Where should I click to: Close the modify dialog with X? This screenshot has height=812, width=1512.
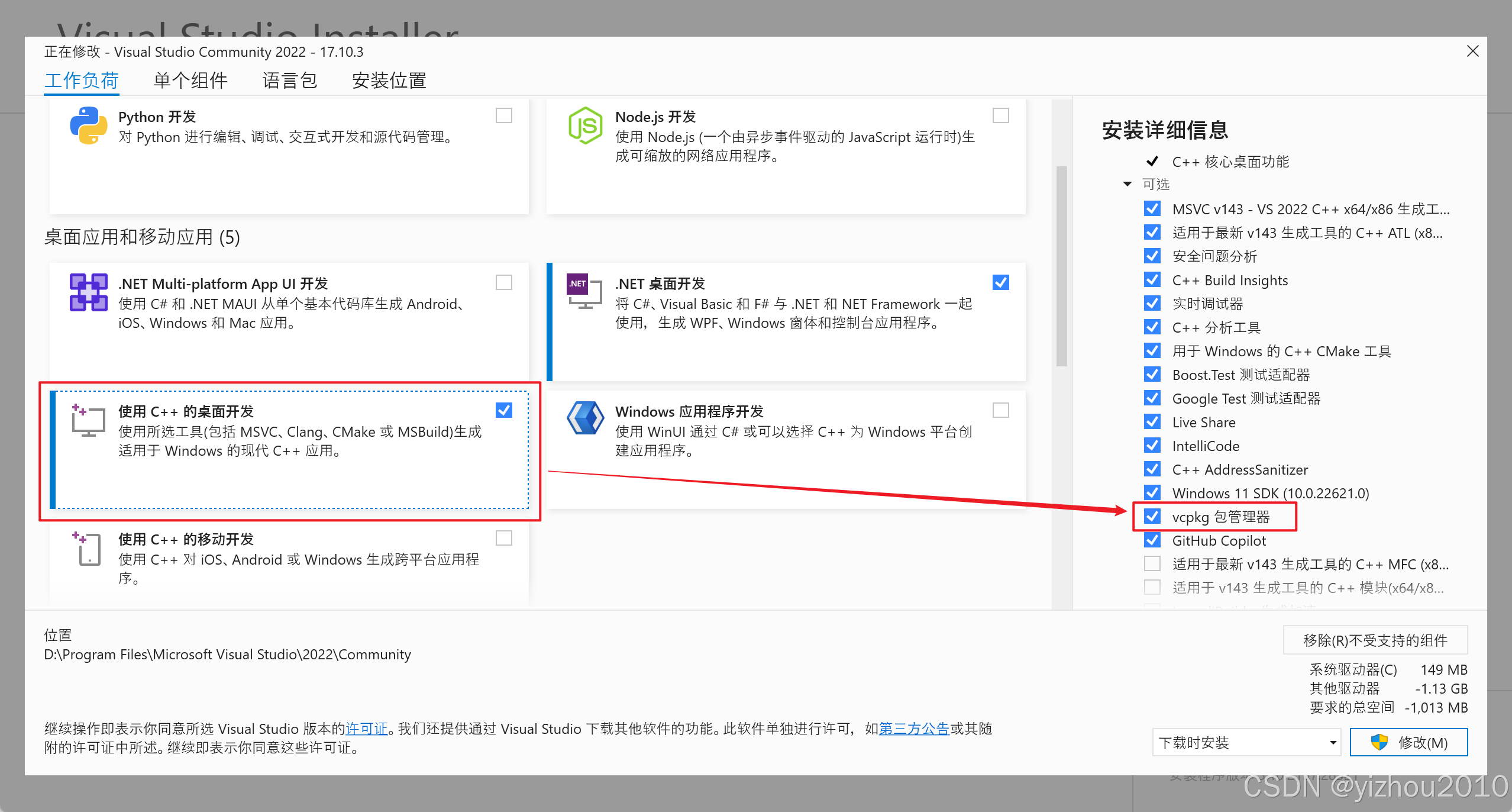coord(1473,51)
